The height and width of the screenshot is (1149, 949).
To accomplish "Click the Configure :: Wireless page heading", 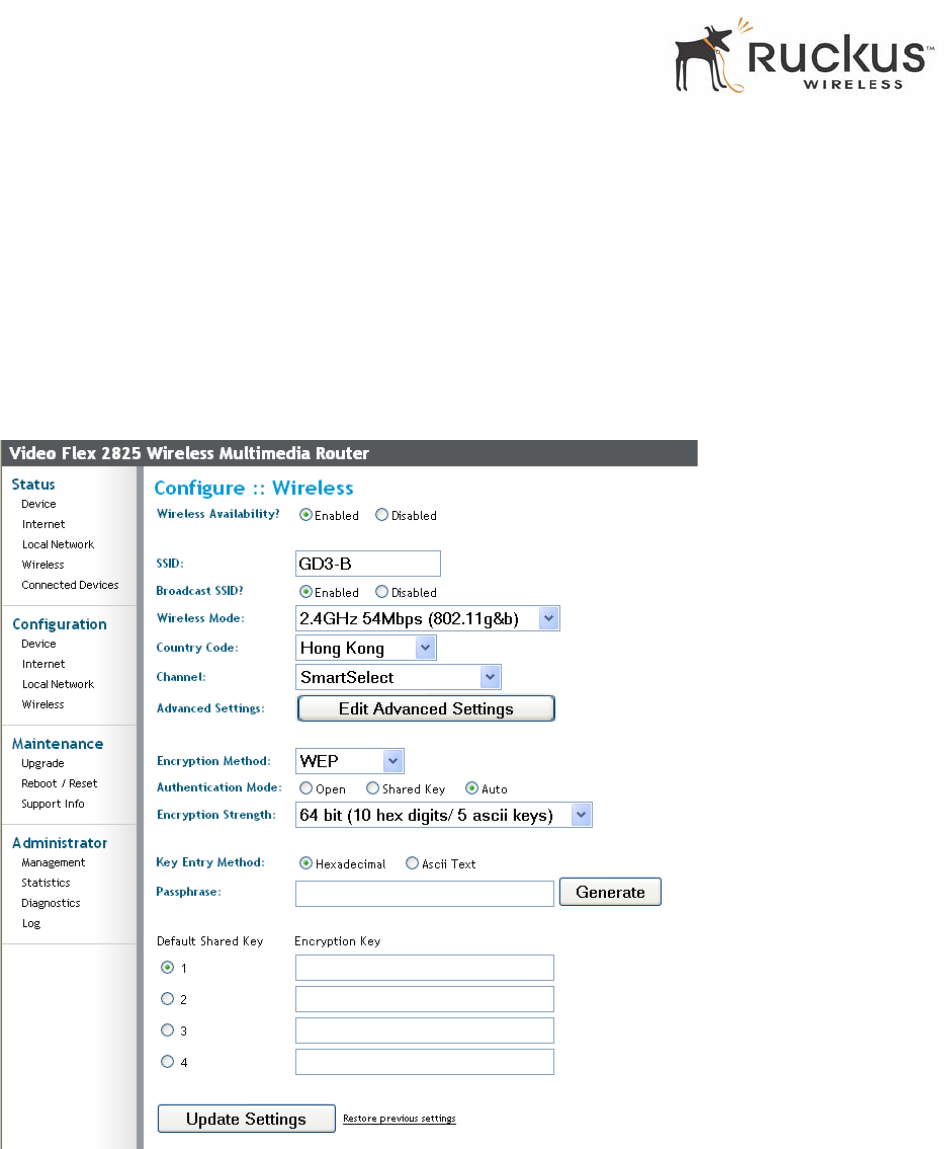I will (x=254, y=488).
